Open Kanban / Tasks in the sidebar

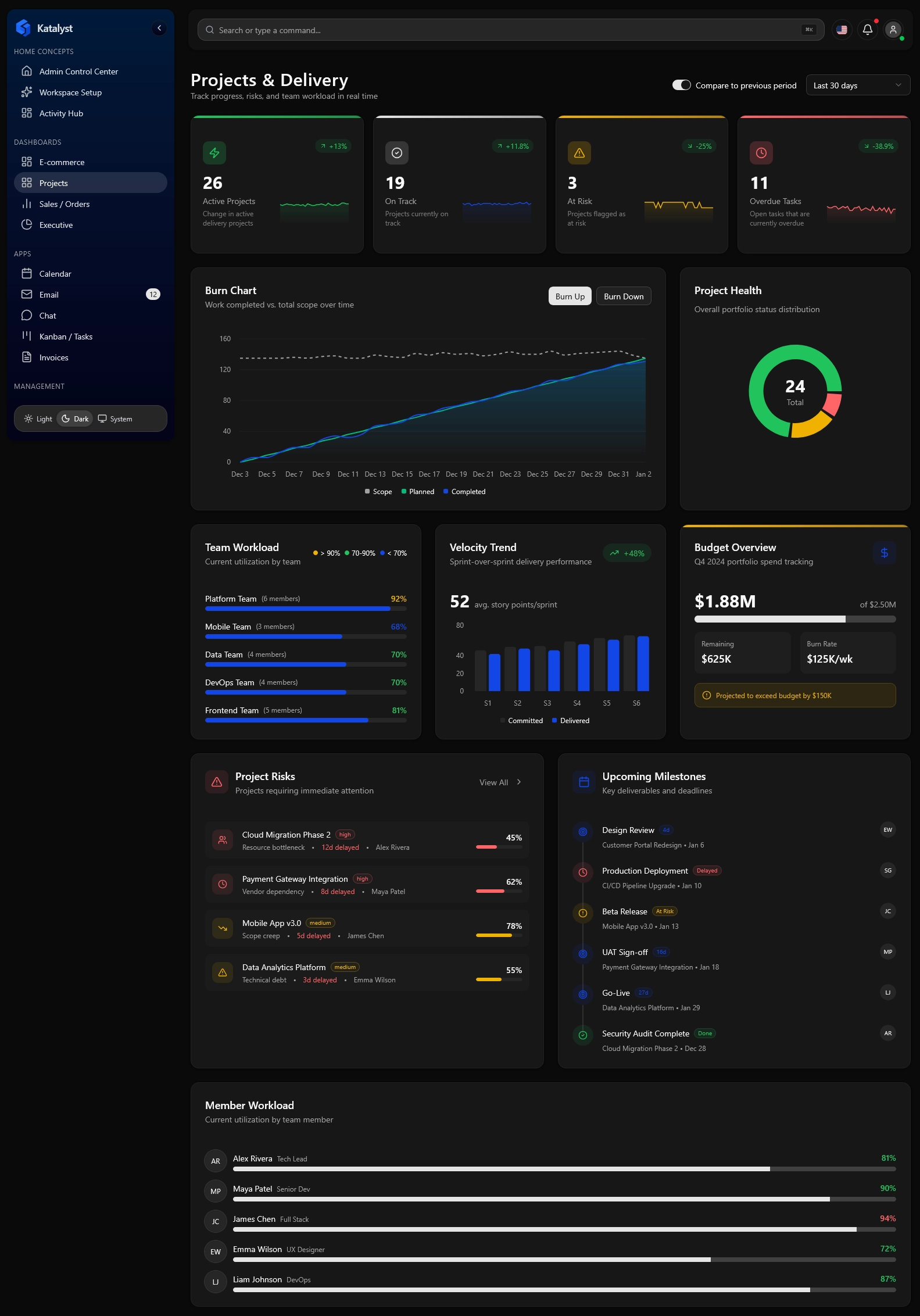[66, 337]
